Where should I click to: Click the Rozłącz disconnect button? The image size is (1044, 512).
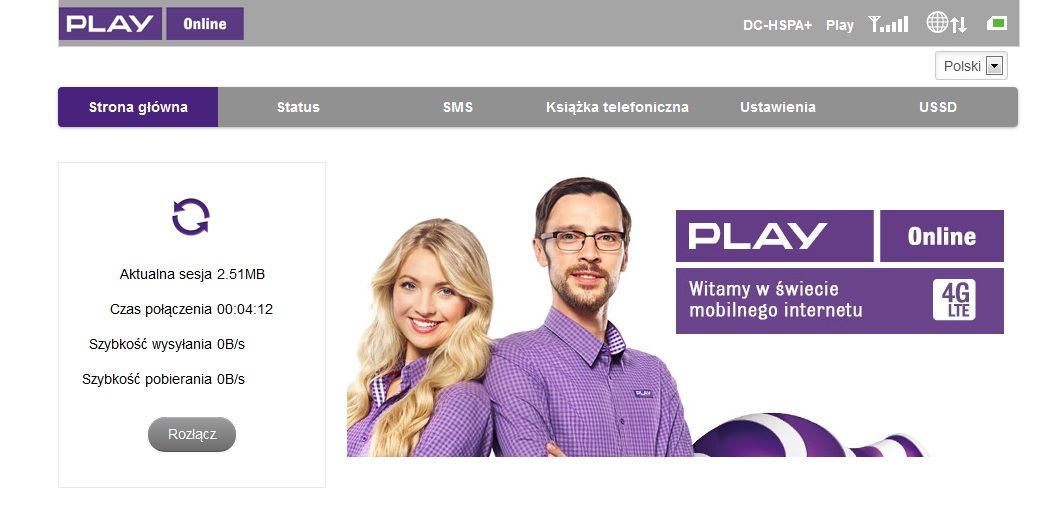coord(192,435)
